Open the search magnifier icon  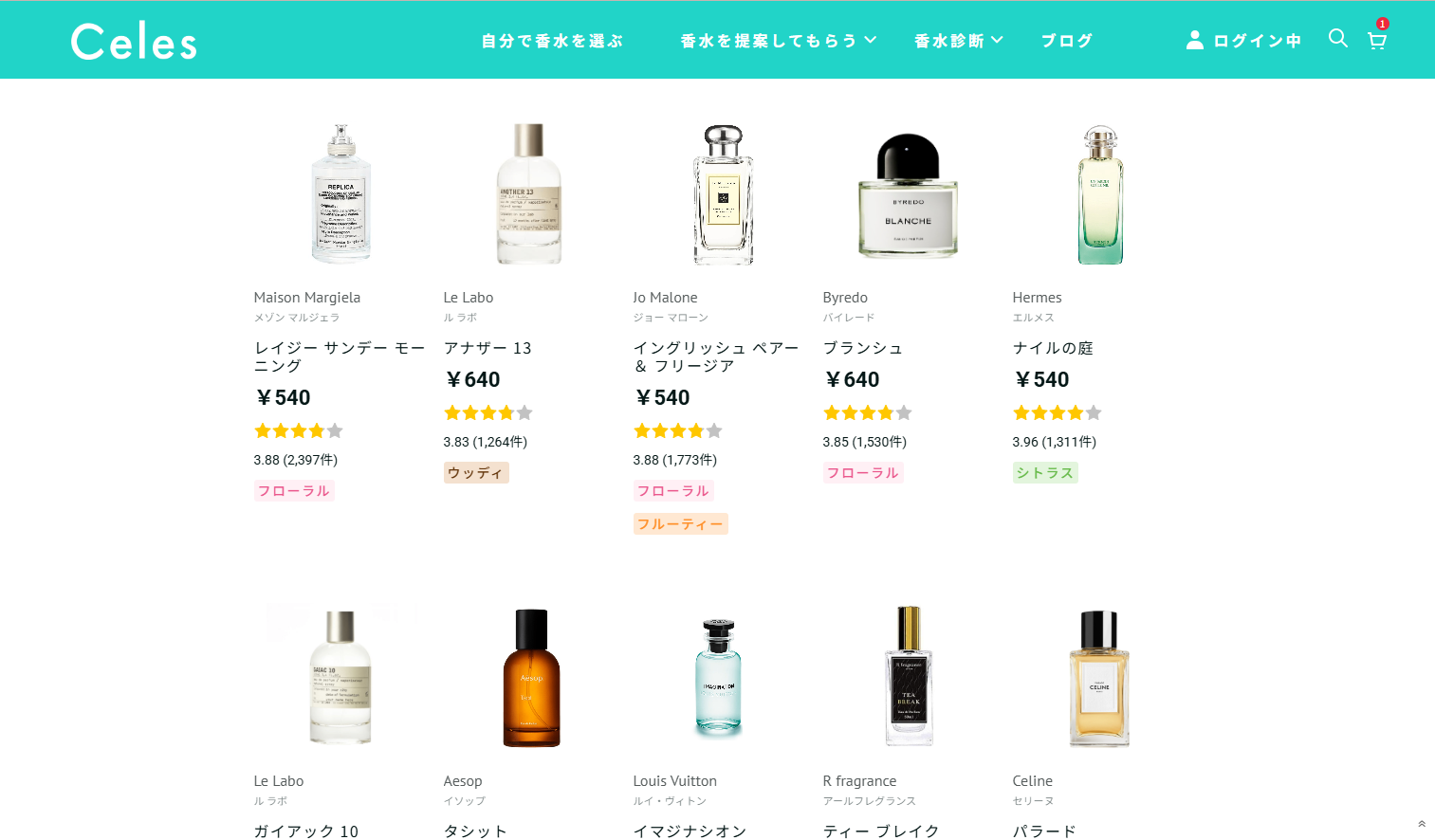point(1337,38)
